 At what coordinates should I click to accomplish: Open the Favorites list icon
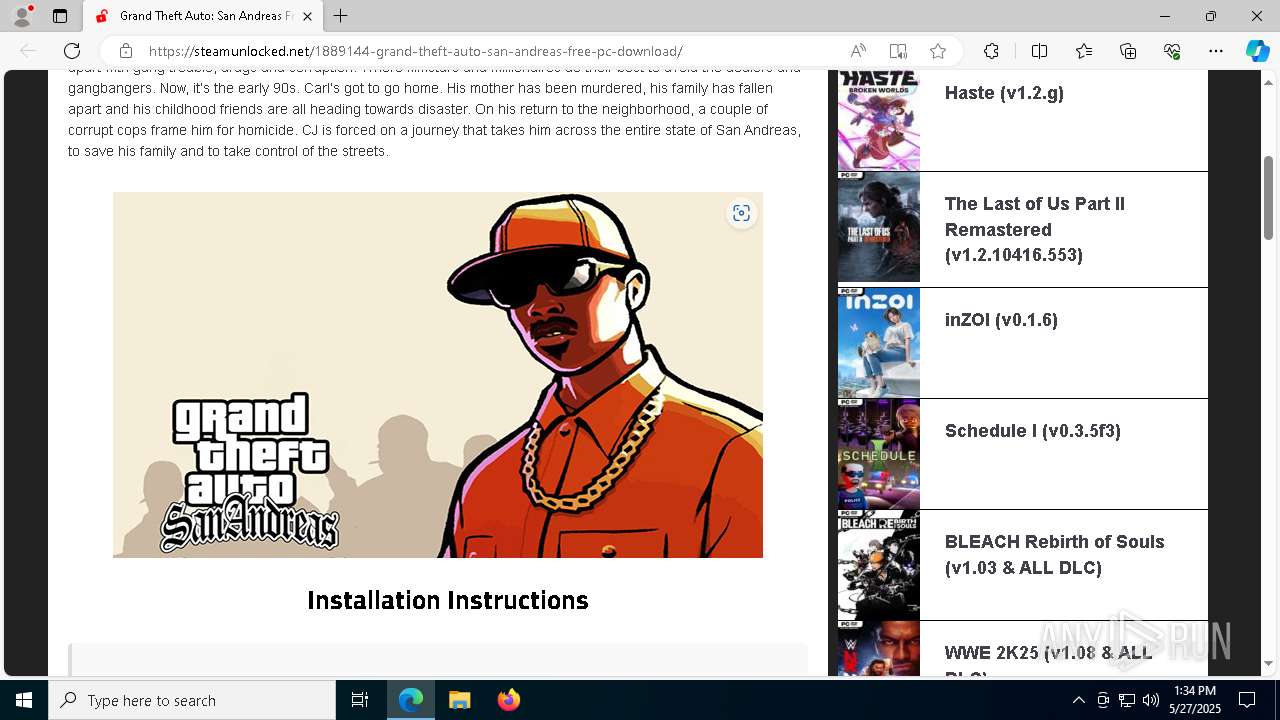click(x=1084, y=51)
